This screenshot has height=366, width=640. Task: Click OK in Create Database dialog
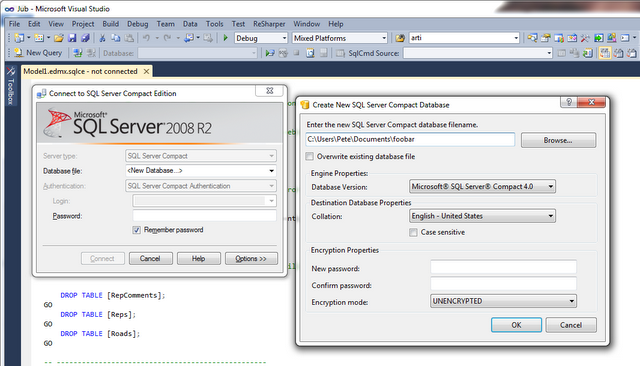coord(516,325)
